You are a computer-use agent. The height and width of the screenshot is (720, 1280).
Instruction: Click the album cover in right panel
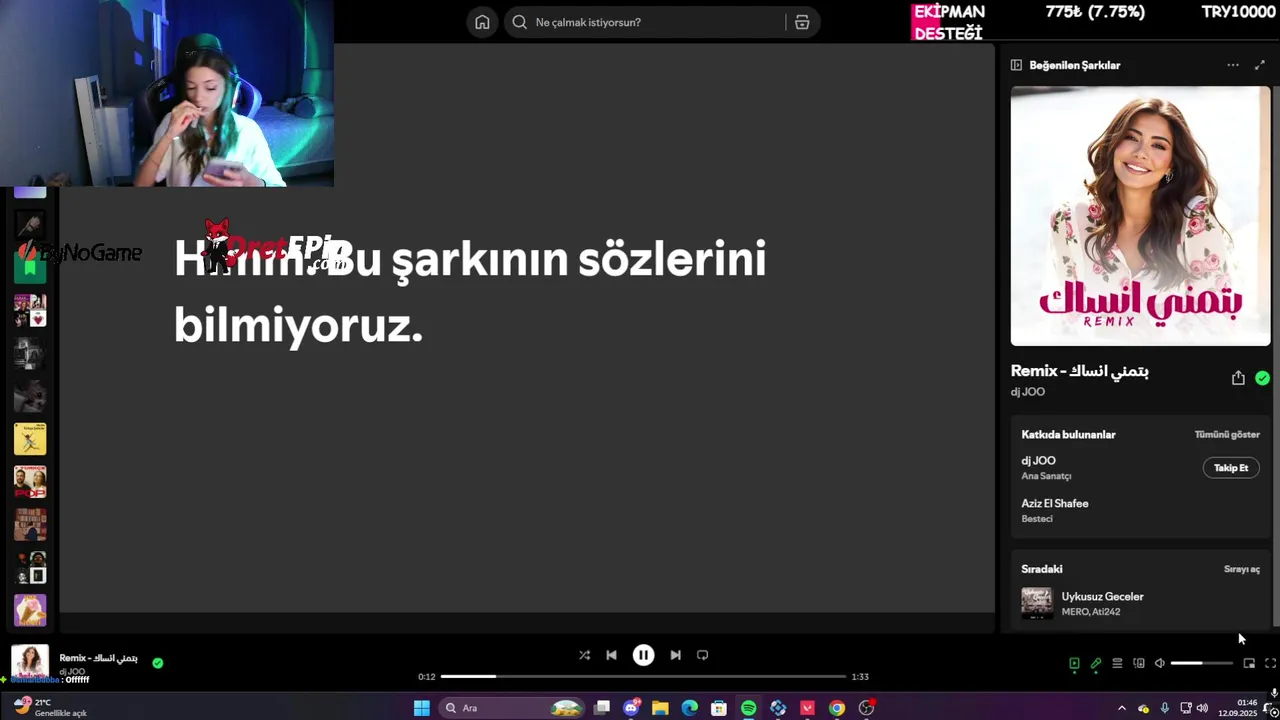pos(1140,216)
